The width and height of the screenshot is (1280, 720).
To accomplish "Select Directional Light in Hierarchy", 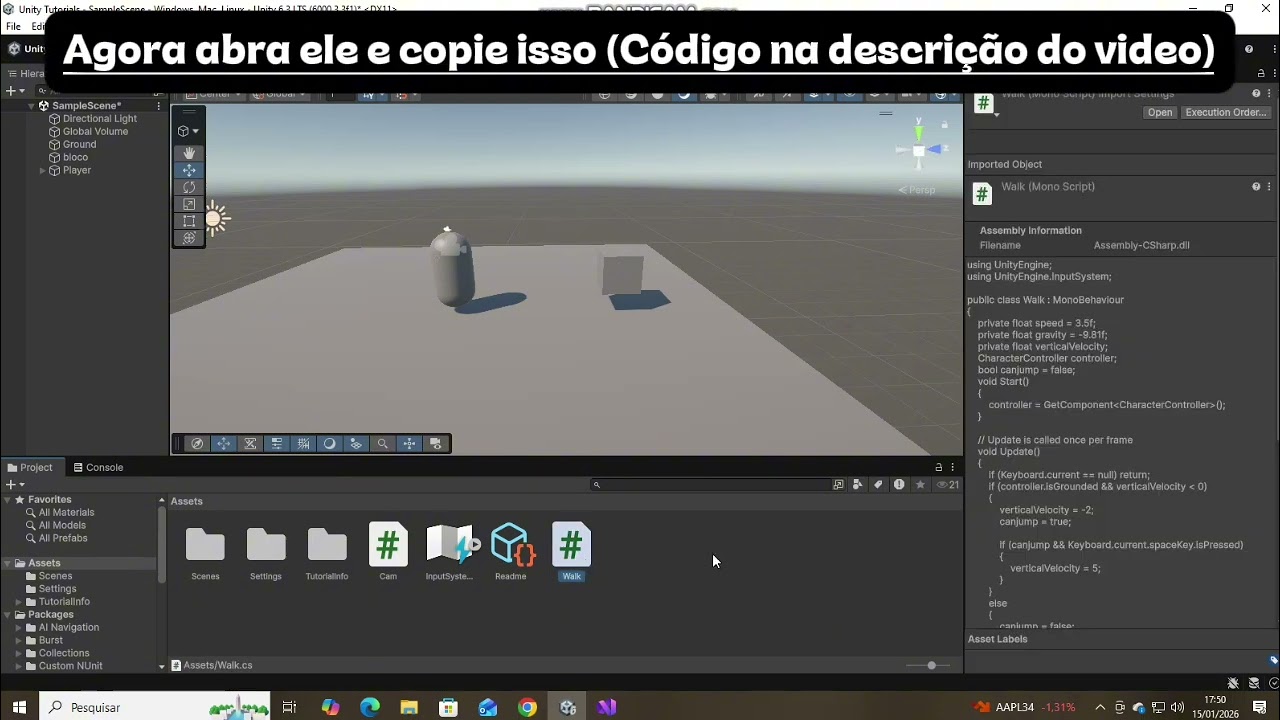I will 99,119.
